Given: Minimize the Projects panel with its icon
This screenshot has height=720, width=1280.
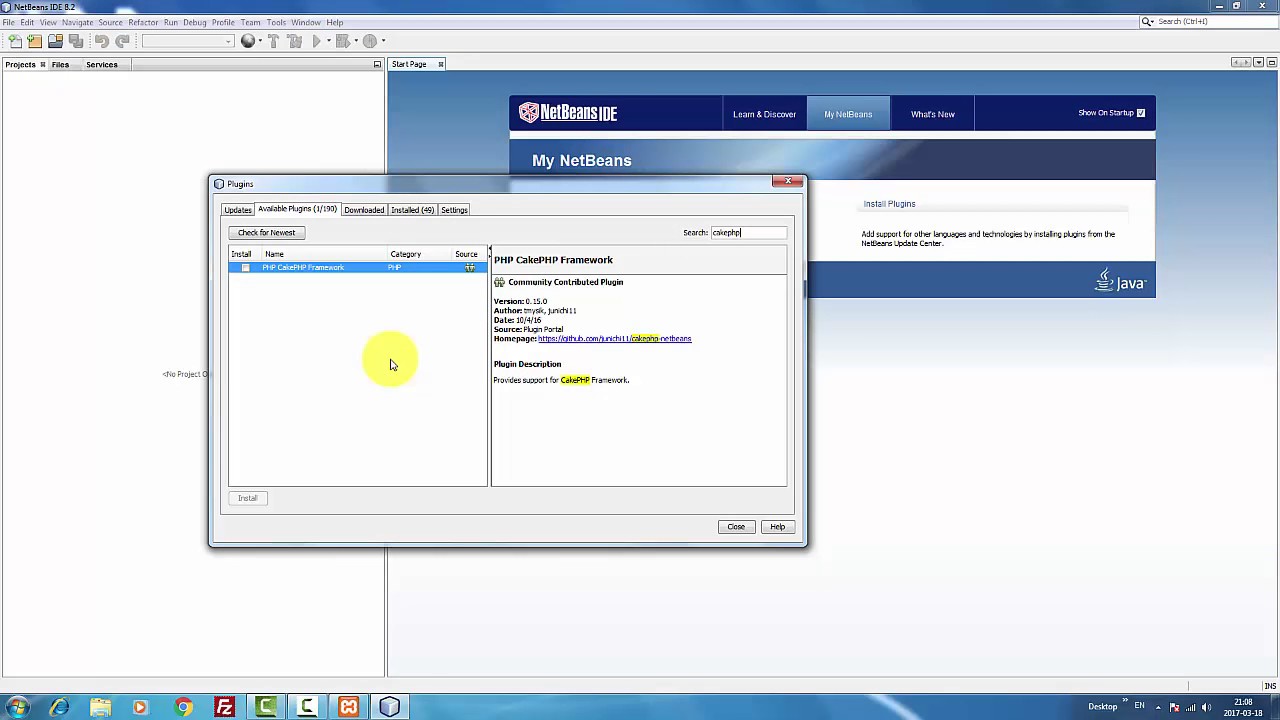Looking at the screenshot, I should point(377,64).
